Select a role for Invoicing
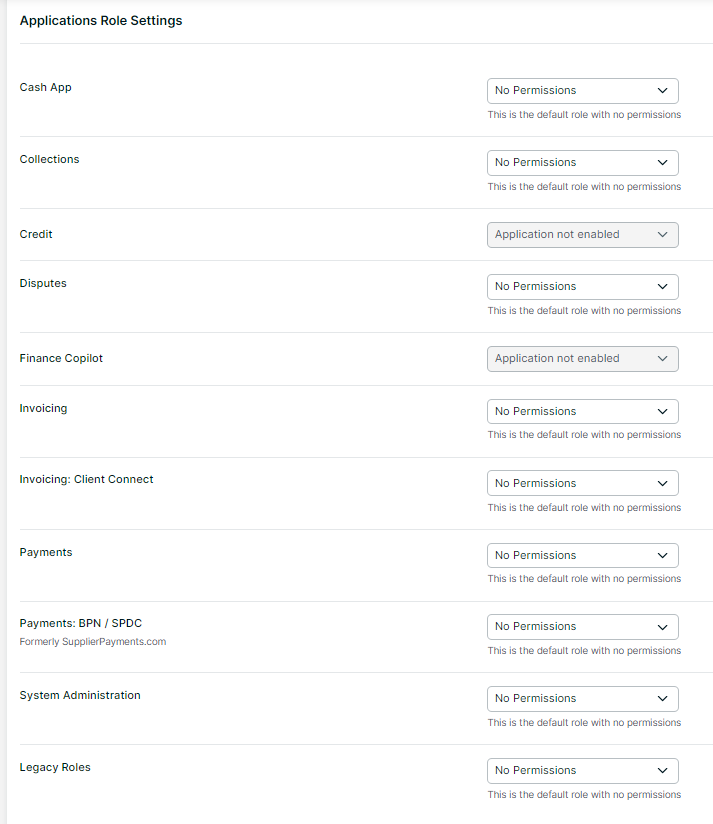Screen dimensions: 713x824 582,412
